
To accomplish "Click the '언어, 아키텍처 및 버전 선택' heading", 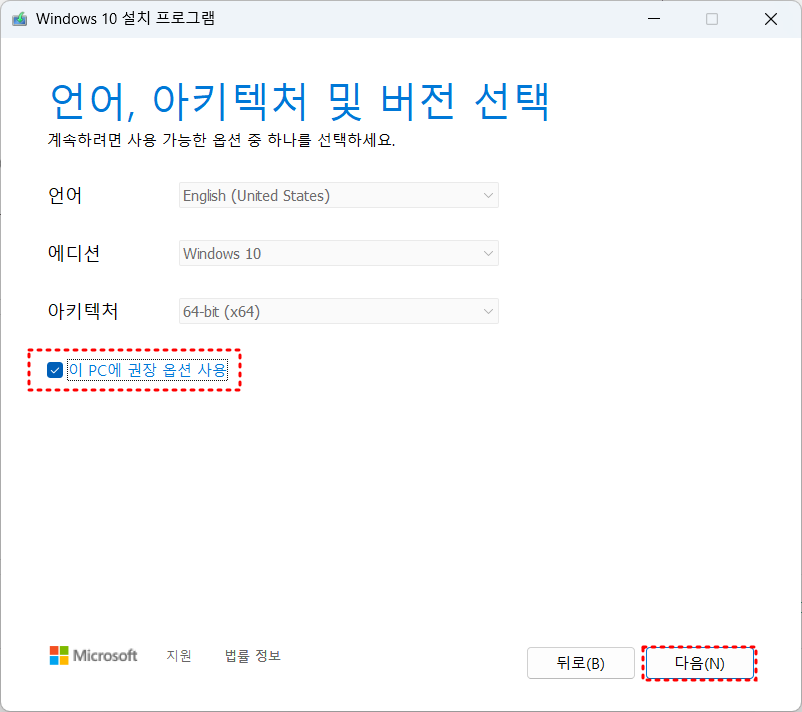I will 300,101.
